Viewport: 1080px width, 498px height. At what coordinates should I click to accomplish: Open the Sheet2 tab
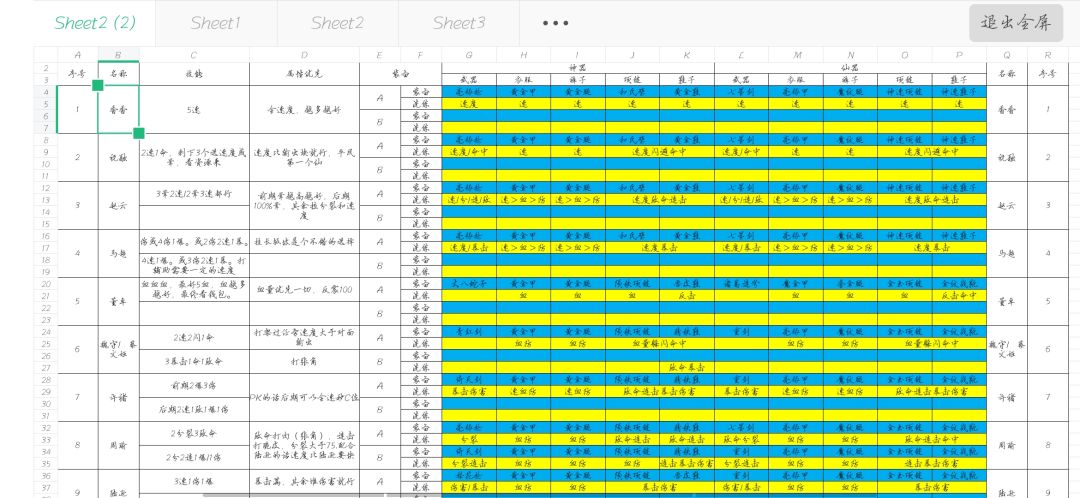tap(338, 23)
